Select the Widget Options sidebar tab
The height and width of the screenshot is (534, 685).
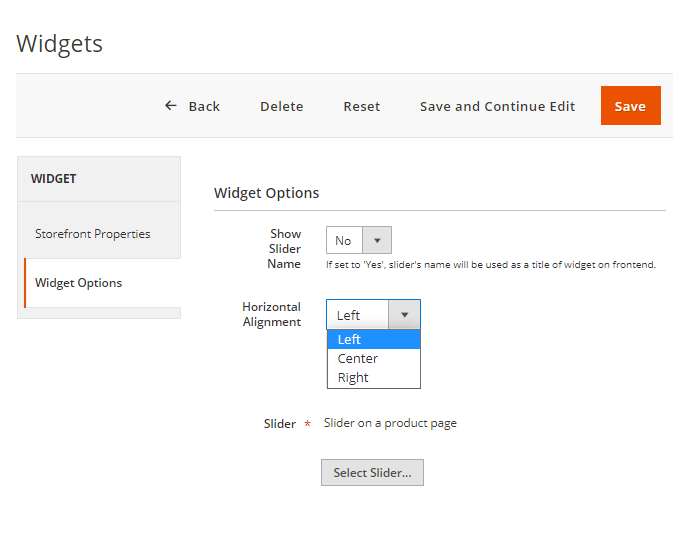[79, 283]
